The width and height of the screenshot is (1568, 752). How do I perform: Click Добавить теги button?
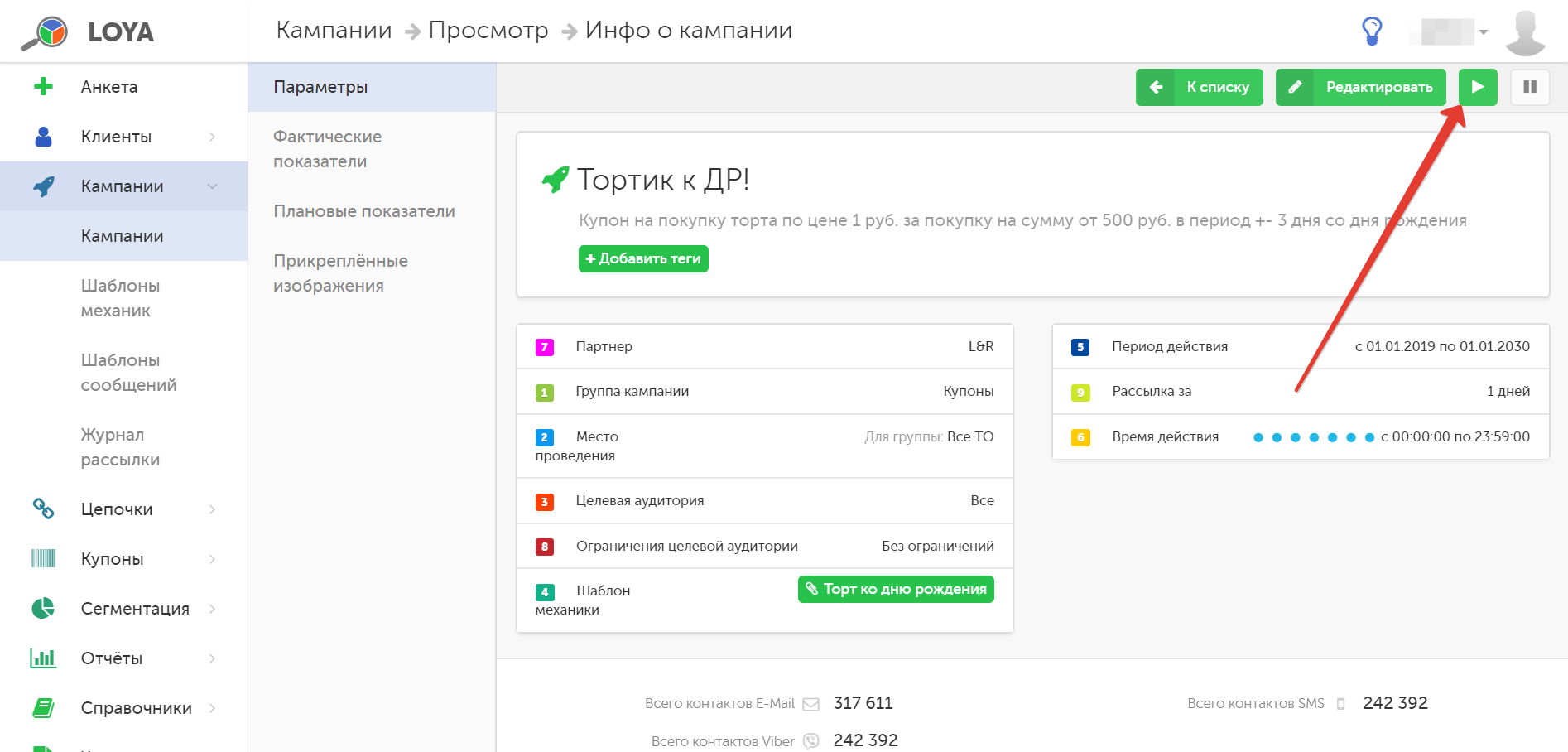pyautogui.click(x=643, y=258)
